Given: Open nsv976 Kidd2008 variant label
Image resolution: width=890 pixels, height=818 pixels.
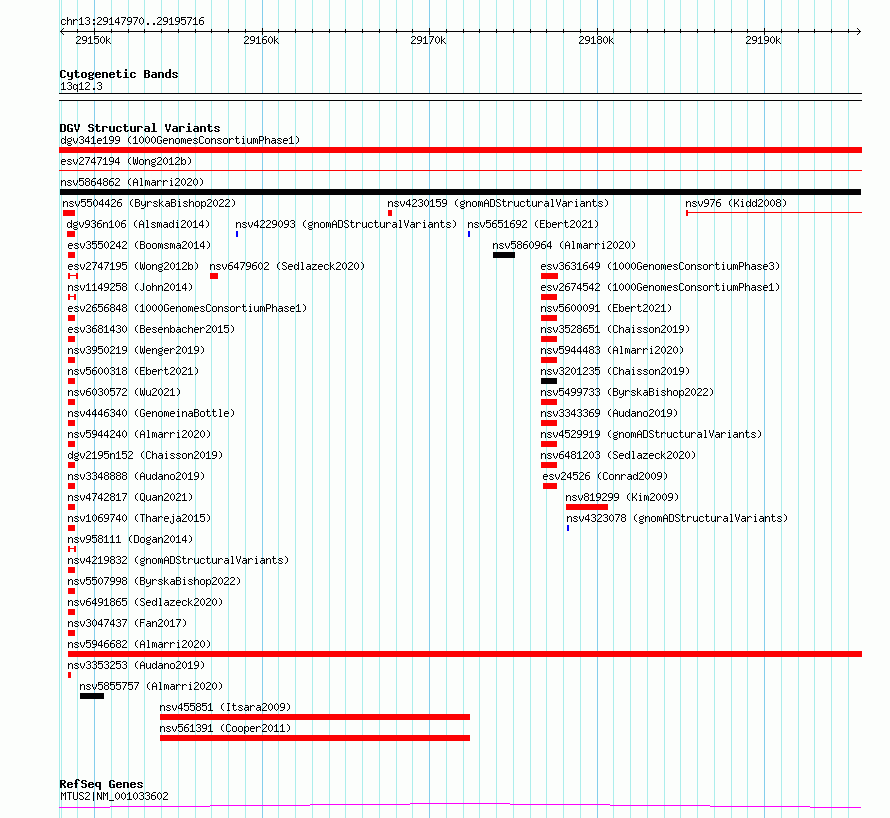Looking at the screenshot, I should pos(736,203).
